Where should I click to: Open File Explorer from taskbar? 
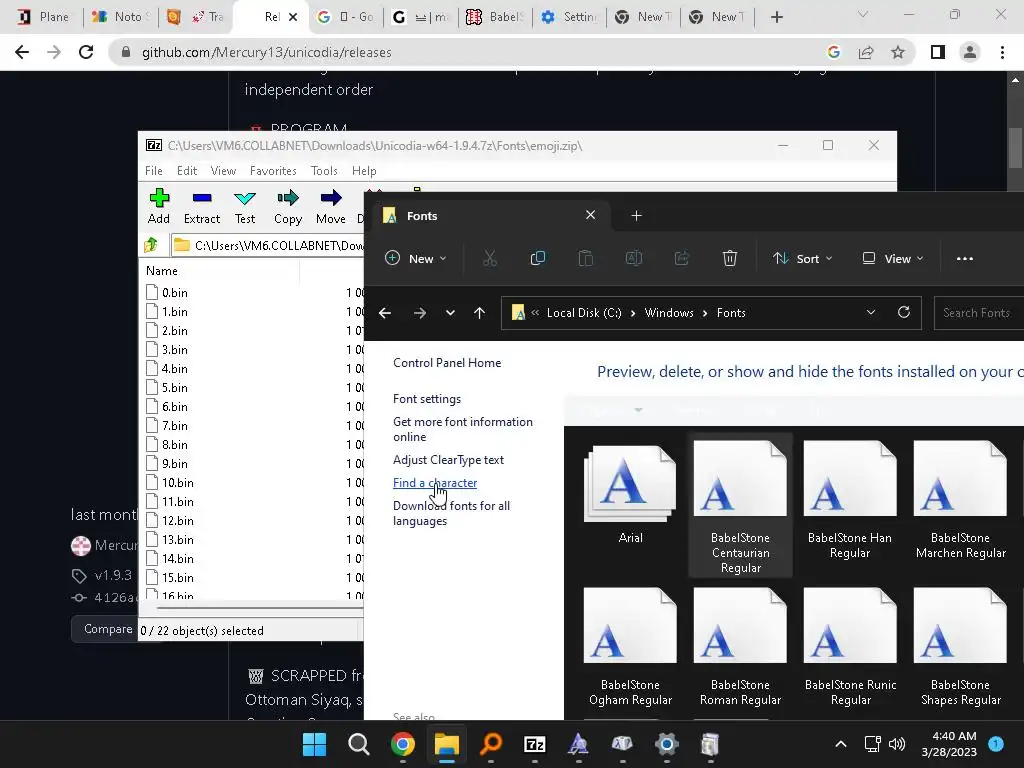pyautogui.click(x=447, y=744)
